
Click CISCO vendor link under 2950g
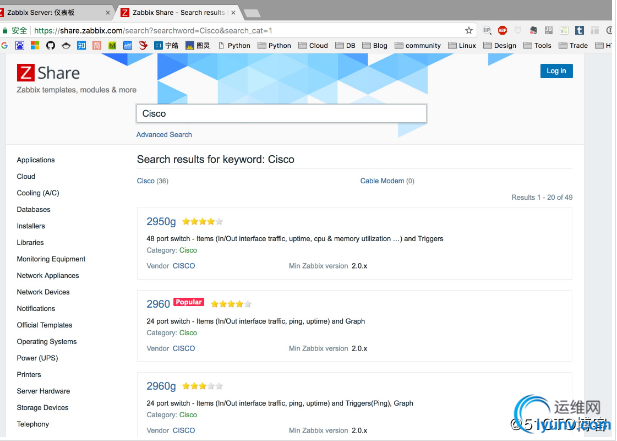point(184,266)
